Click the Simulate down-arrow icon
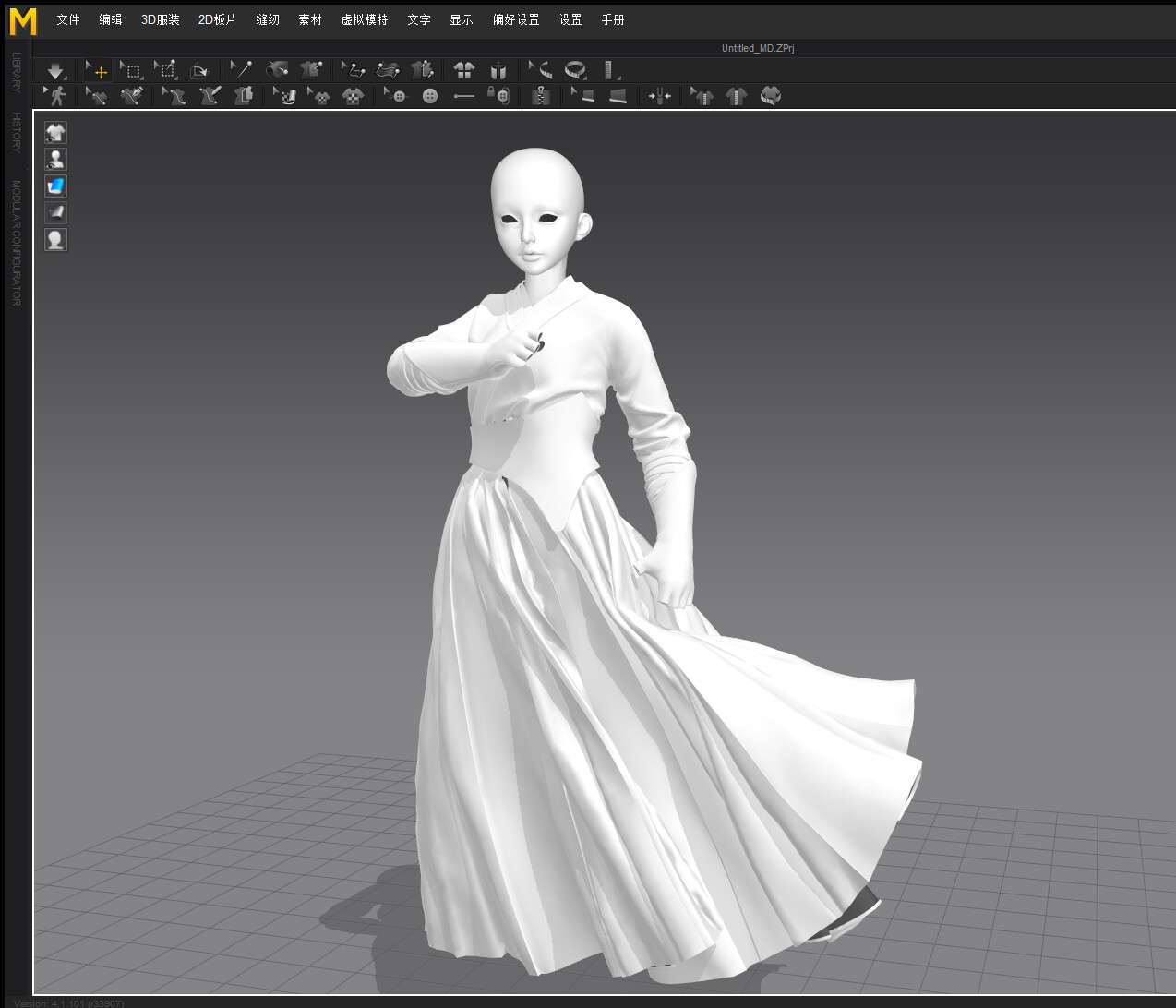The height and width of the screenshot is (1008, 1176). (x=56, y=70)
